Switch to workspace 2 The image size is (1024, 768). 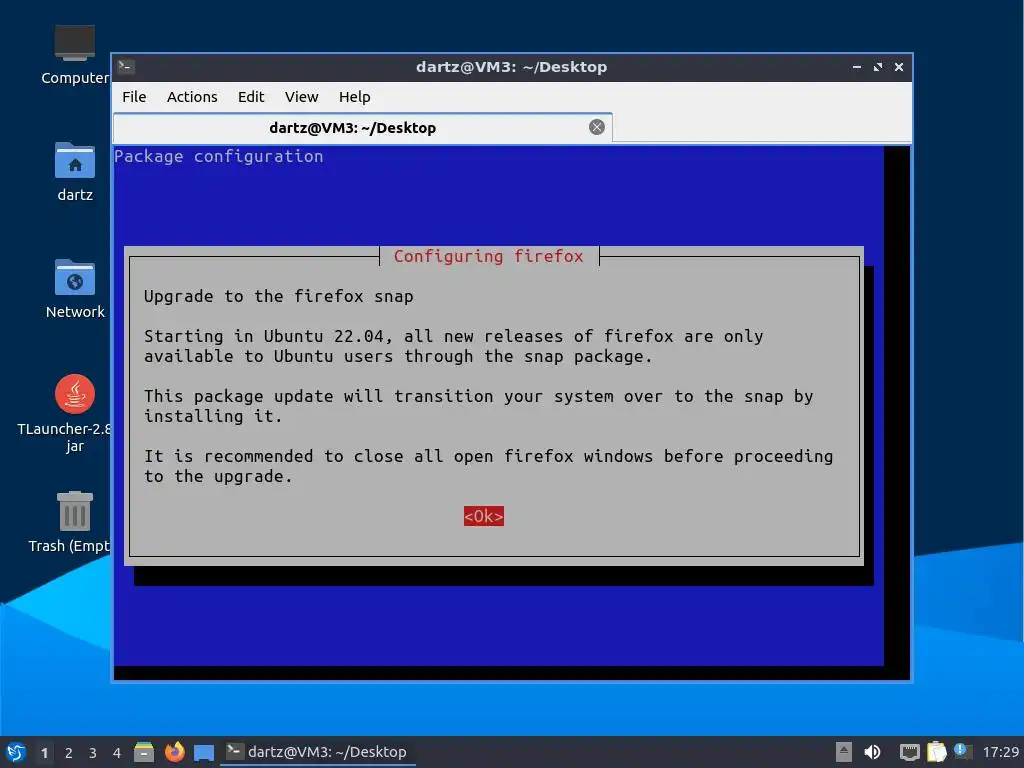(x=69, y=753)
